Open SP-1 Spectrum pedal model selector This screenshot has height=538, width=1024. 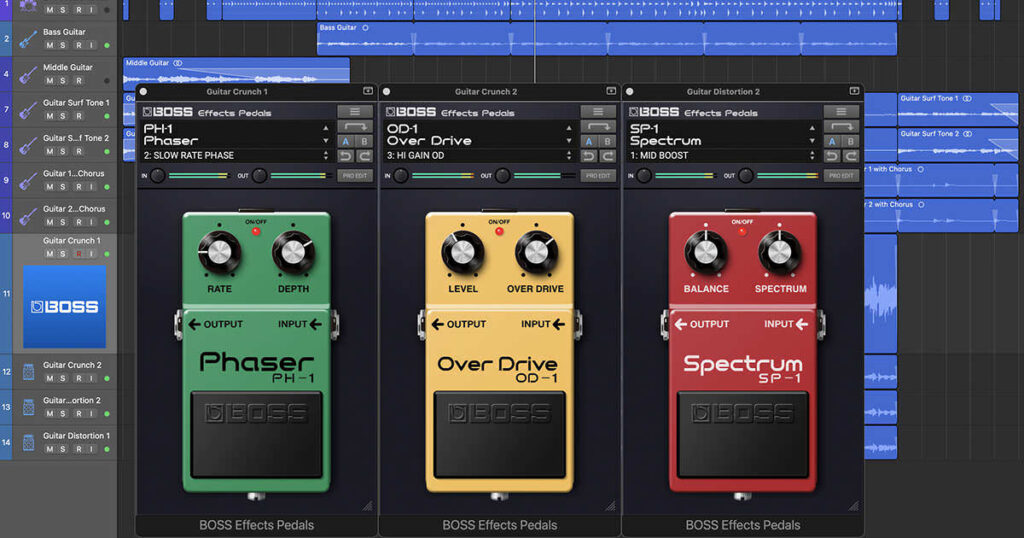pyautogui.click(x=723, y=134)
